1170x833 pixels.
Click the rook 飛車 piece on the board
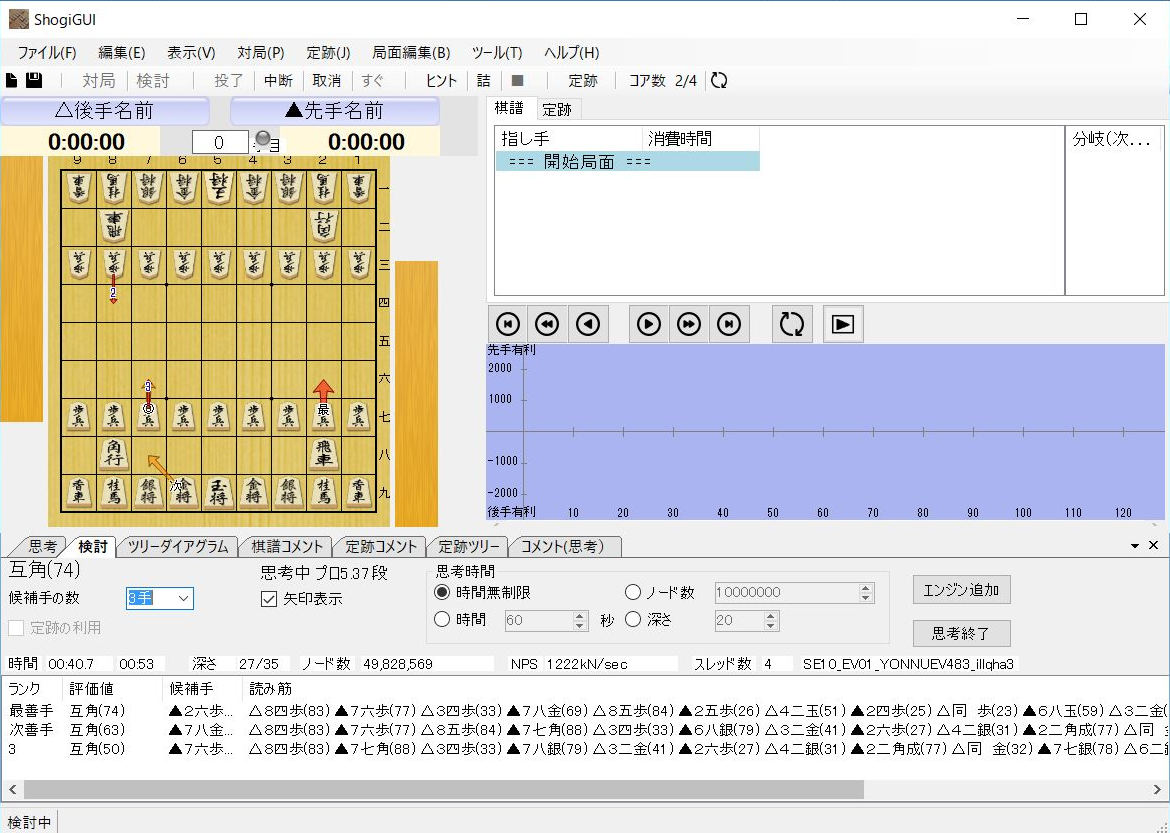(324, 454)
